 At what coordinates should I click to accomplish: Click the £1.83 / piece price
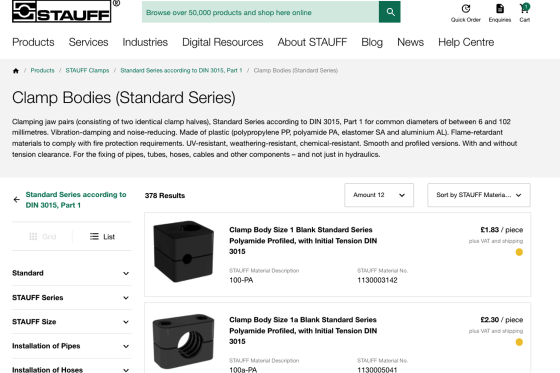coord(501,230)
